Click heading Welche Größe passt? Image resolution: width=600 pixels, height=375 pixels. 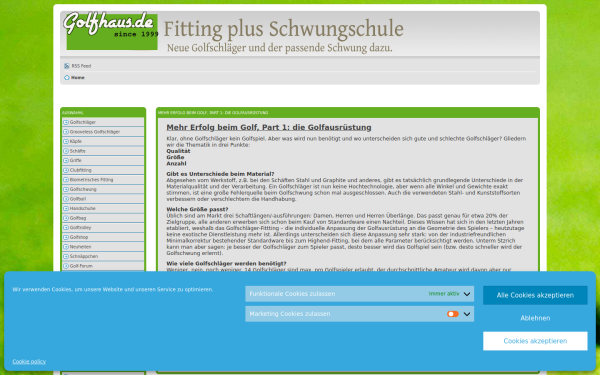click(x=197, y=209)
